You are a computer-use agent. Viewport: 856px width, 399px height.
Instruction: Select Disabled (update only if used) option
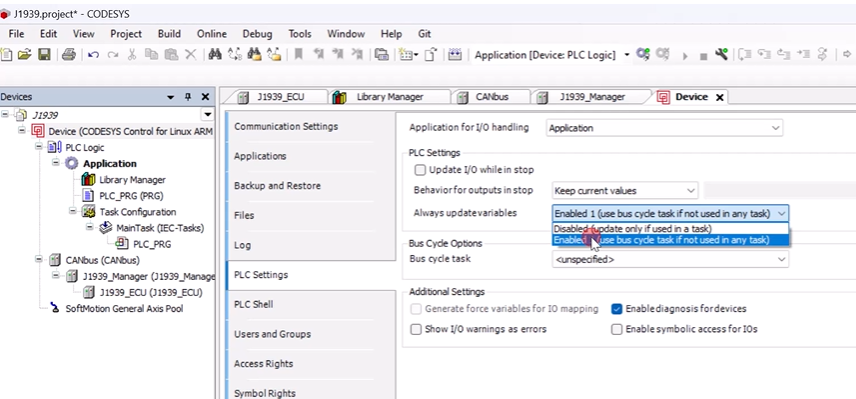pos(670,229)
